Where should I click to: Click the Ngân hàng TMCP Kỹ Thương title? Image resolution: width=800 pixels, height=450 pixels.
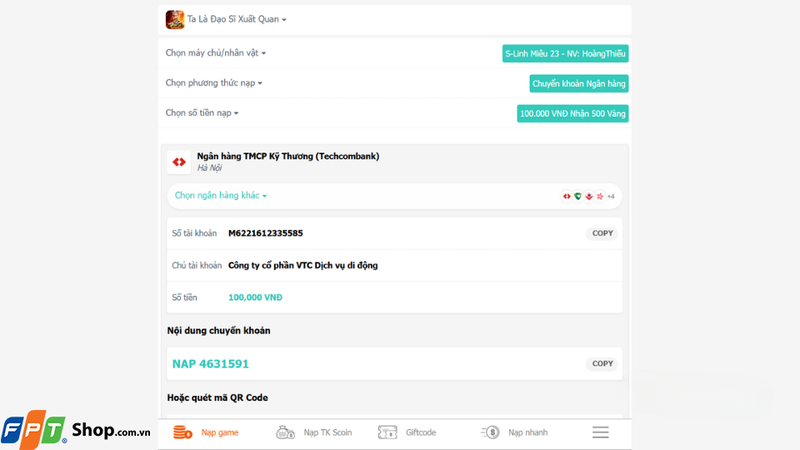(288, 156)
